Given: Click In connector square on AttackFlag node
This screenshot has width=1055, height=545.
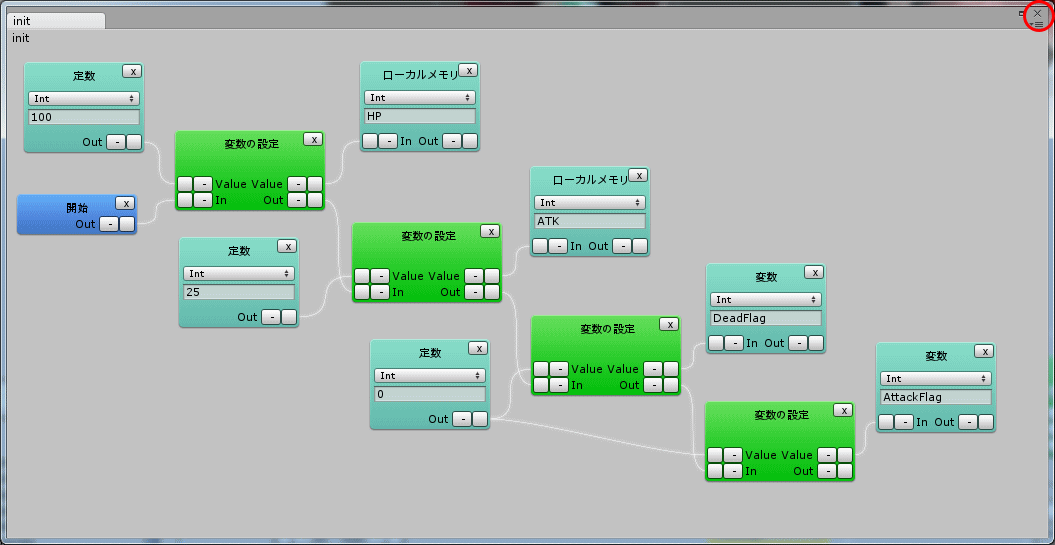Looking at the screenshot, I should click(886, 422).
